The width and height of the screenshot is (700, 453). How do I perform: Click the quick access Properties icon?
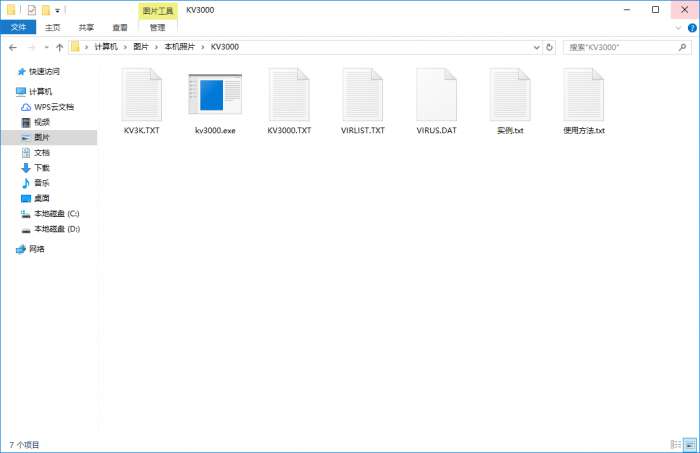click(x=32, y=10)
